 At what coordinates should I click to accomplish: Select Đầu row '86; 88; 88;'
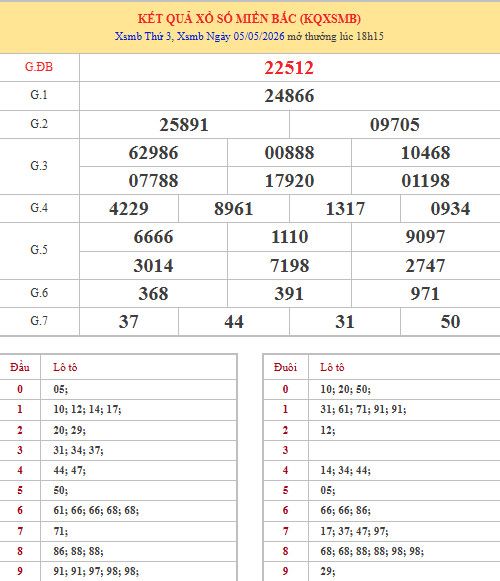[78, 551]
